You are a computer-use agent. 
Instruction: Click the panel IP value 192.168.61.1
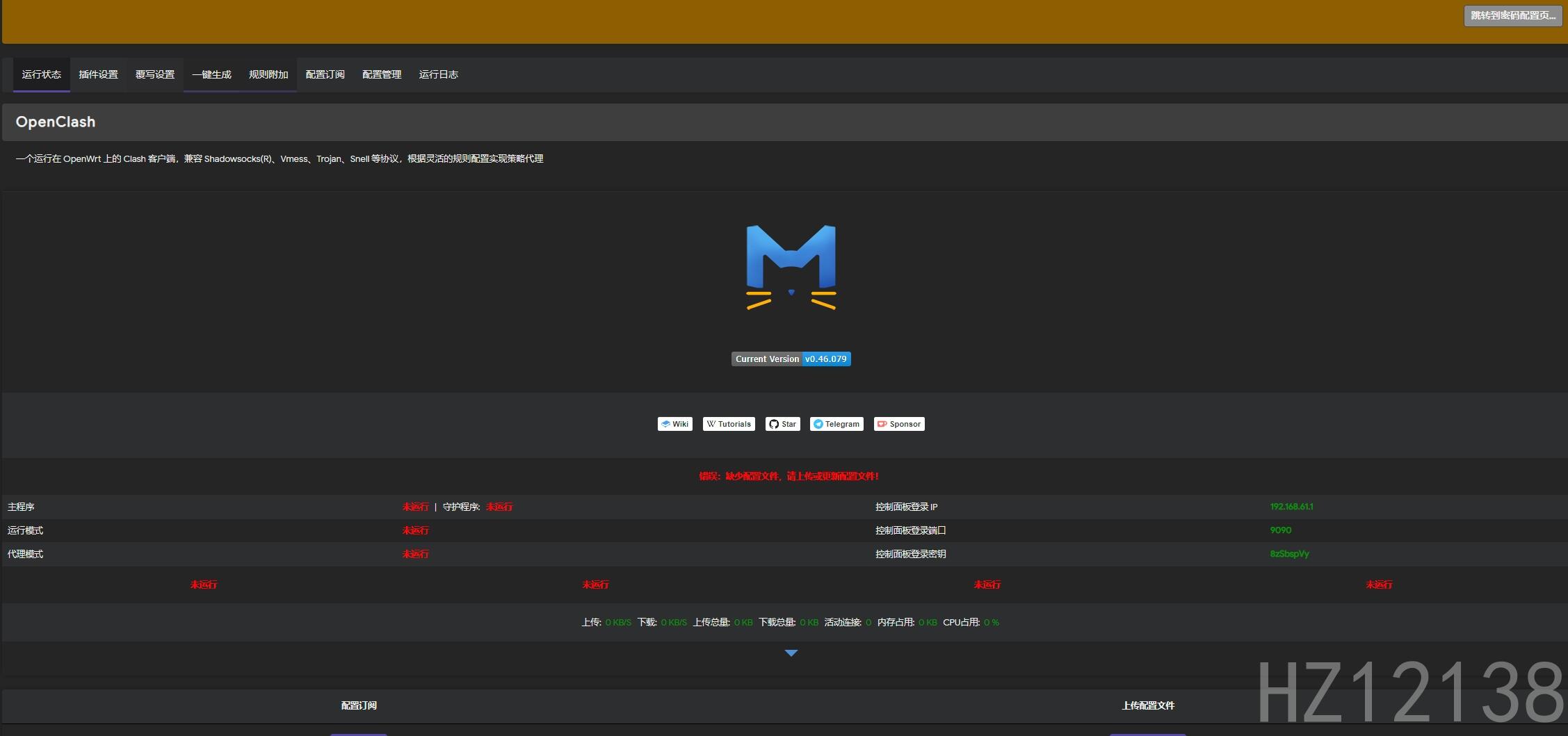tap(1292, 507)
